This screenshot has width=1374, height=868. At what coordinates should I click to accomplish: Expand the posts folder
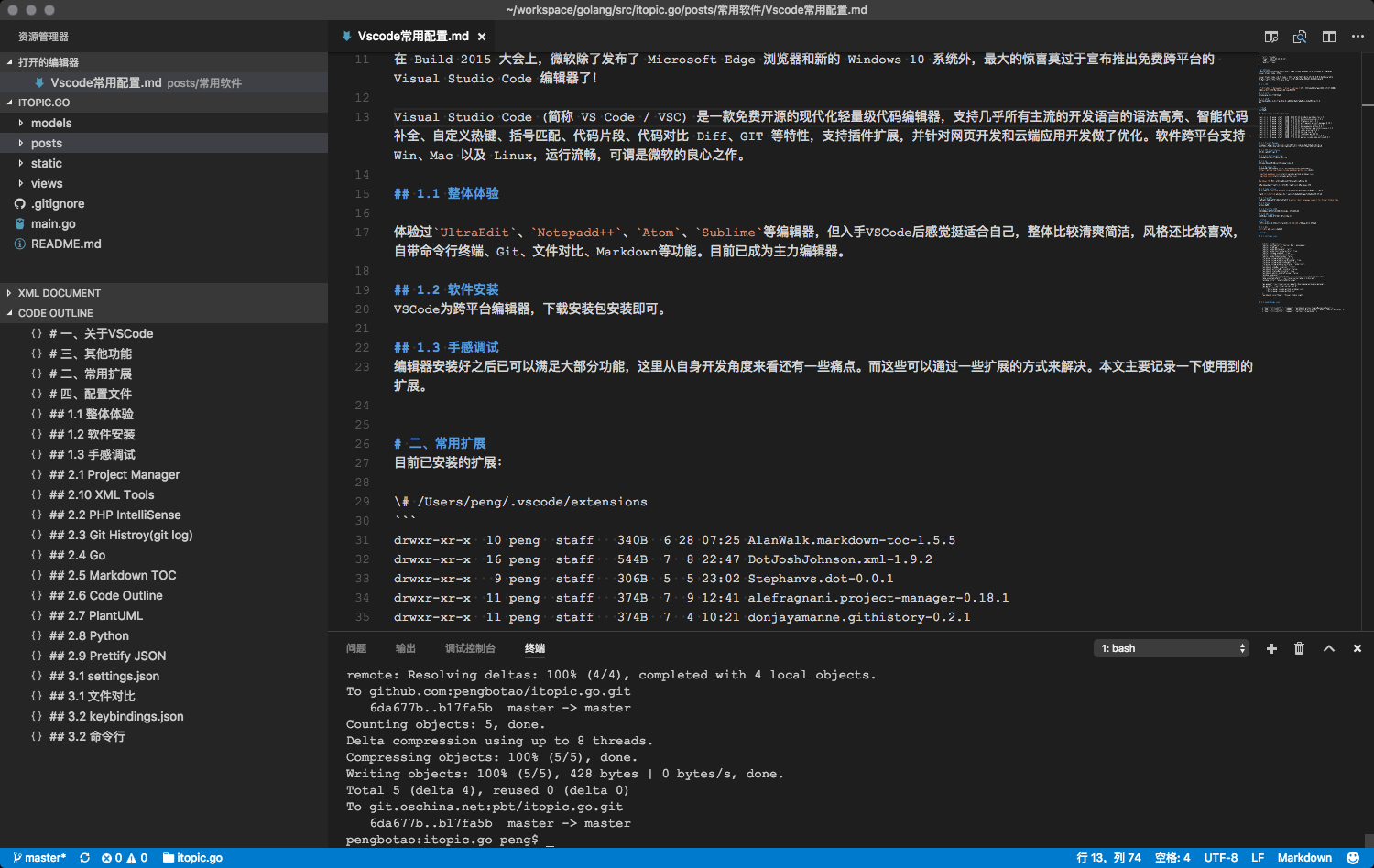coord(21,143)
